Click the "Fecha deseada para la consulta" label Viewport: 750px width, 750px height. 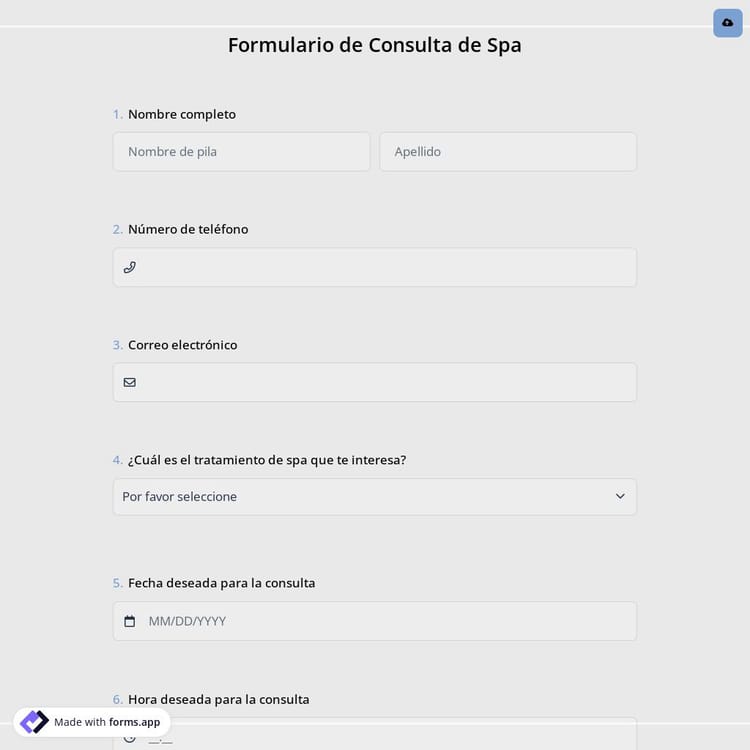[221, 583]
